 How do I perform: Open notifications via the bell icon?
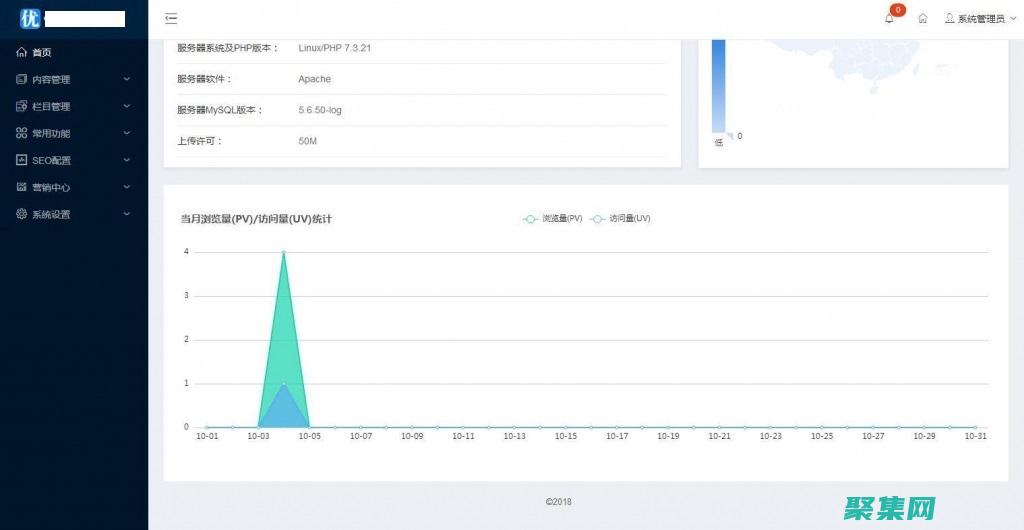pyautogui.click(x=889, y=18)
